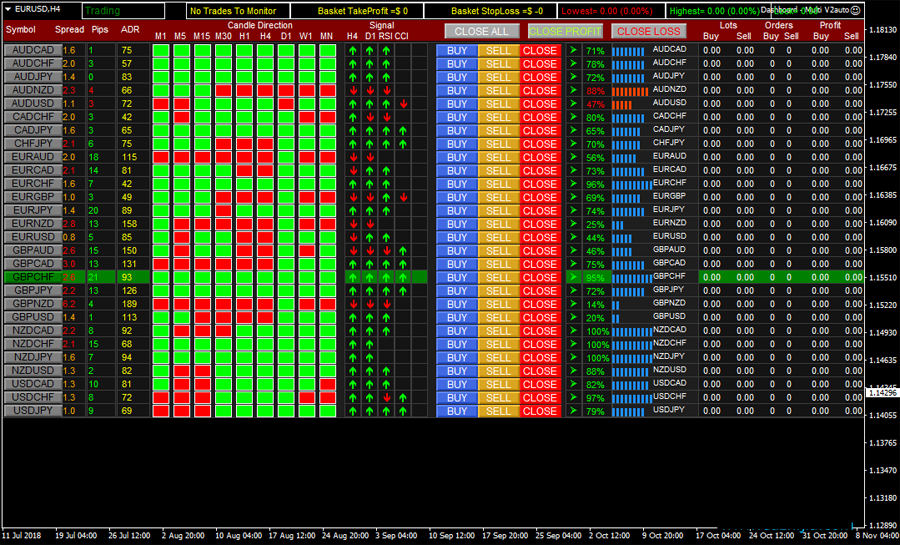Click the H1 candle box for EURGBP
This screenshot has height=545, width=900.
244,197
